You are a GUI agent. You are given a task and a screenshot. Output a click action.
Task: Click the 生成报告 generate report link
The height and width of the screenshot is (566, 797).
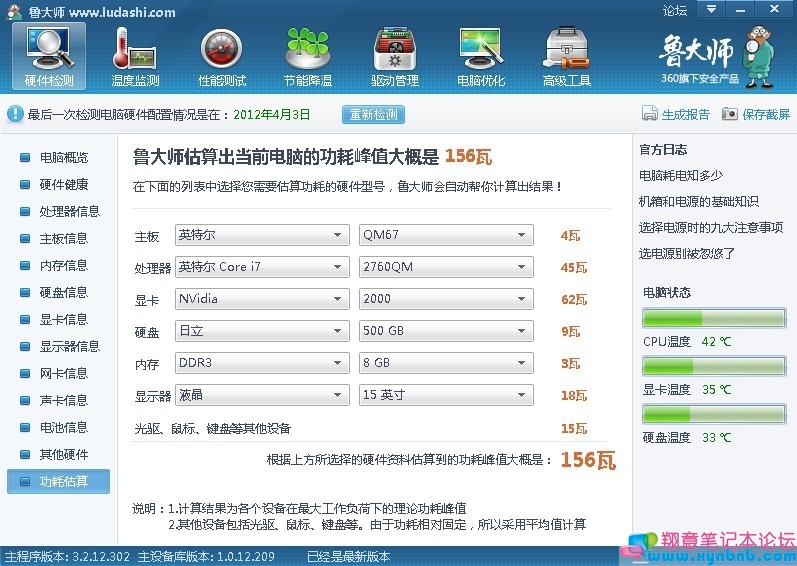click(685, 114)
